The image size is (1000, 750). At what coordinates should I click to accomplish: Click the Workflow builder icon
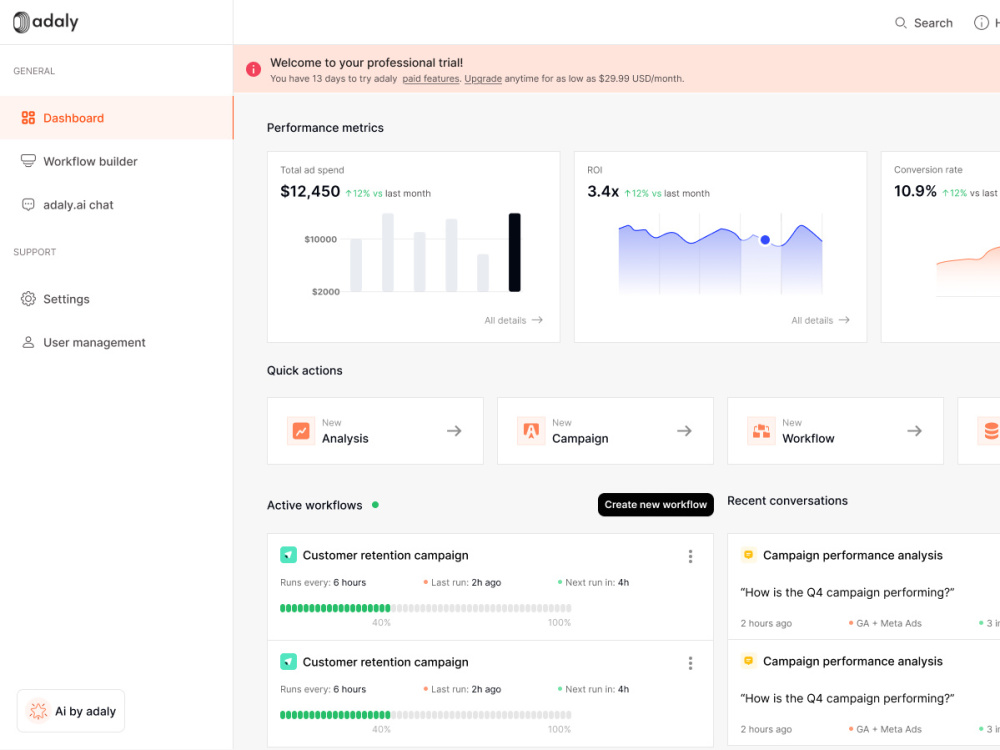[28, 161]
